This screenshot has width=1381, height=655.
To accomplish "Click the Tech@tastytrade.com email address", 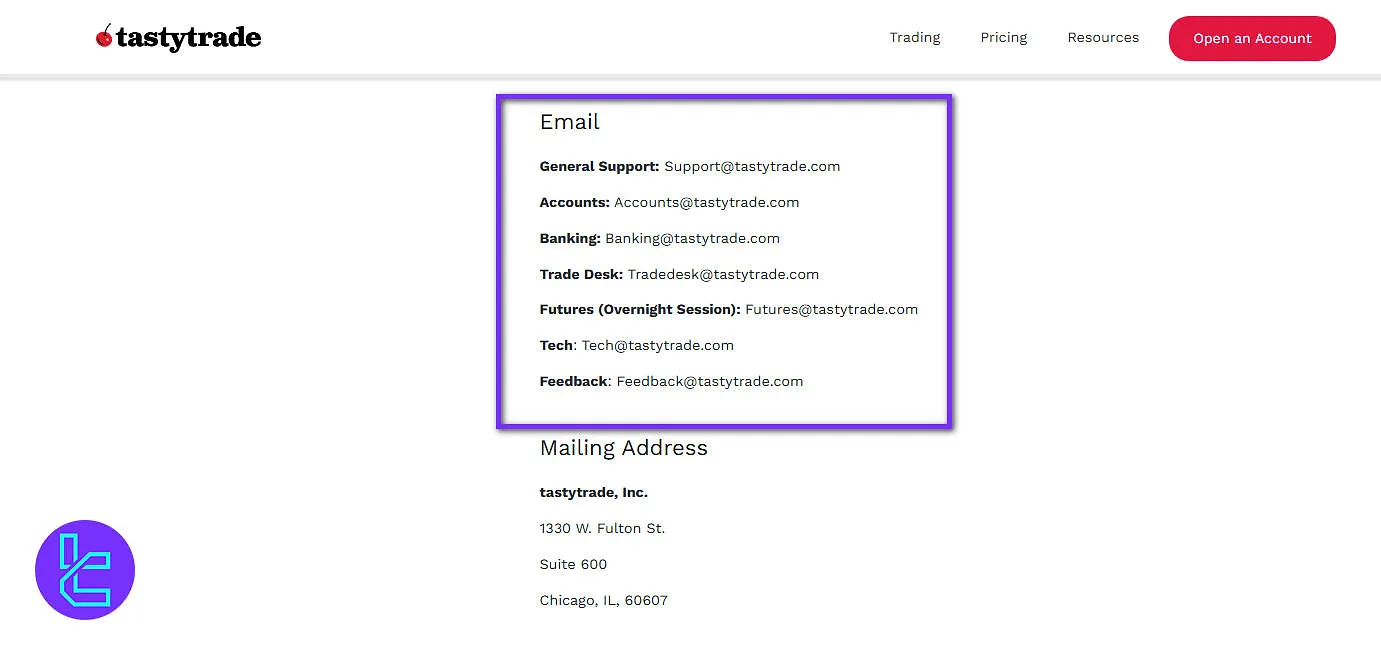I will [x=657, y=346].
